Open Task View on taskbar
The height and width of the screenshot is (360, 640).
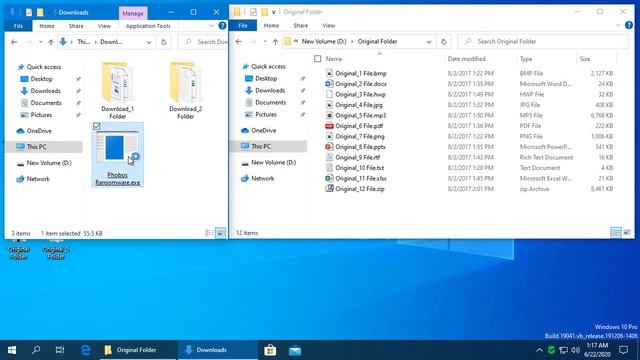(60, 350)
